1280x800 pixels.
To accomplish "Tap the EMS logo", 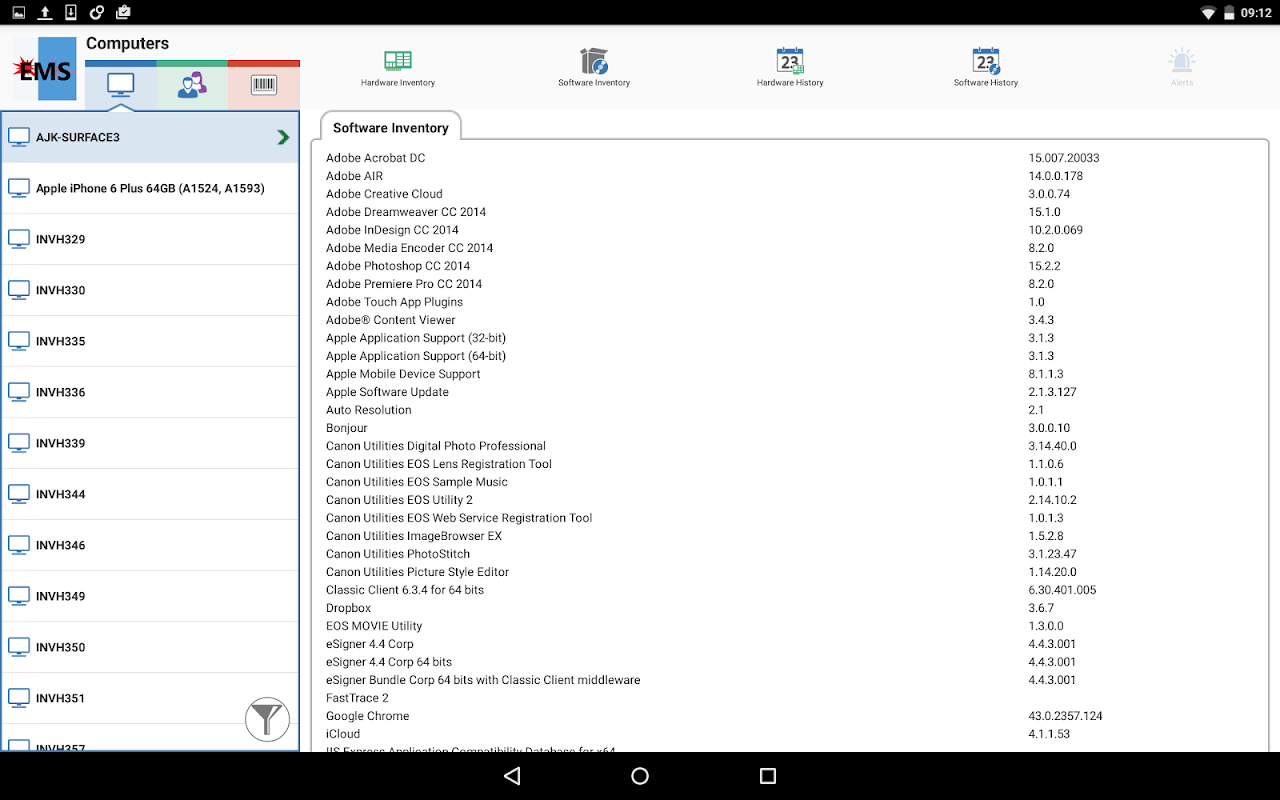I will click(45, 69).
